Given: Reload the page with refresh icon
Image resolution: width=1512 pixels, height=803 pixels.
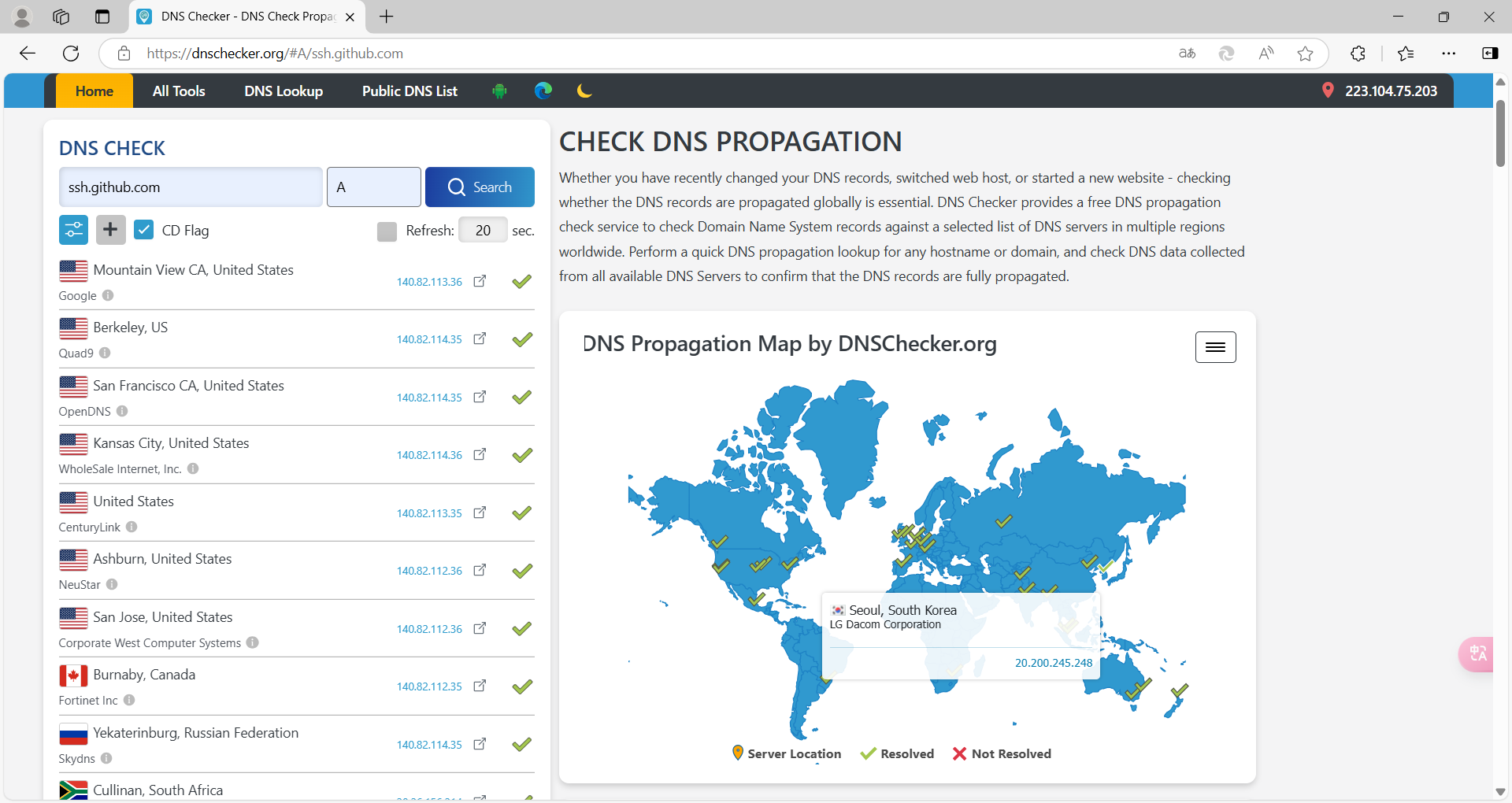Looking at the screenshot, I should pos(71,54).
